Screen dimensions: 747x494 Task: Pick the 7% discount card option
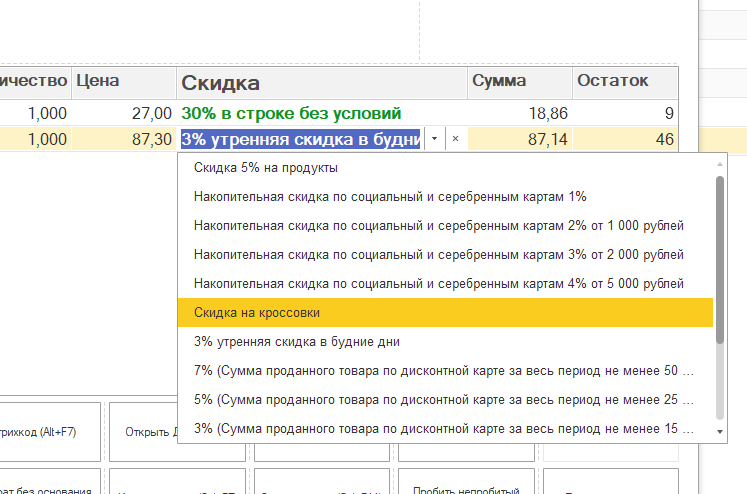tap(445, 371)
